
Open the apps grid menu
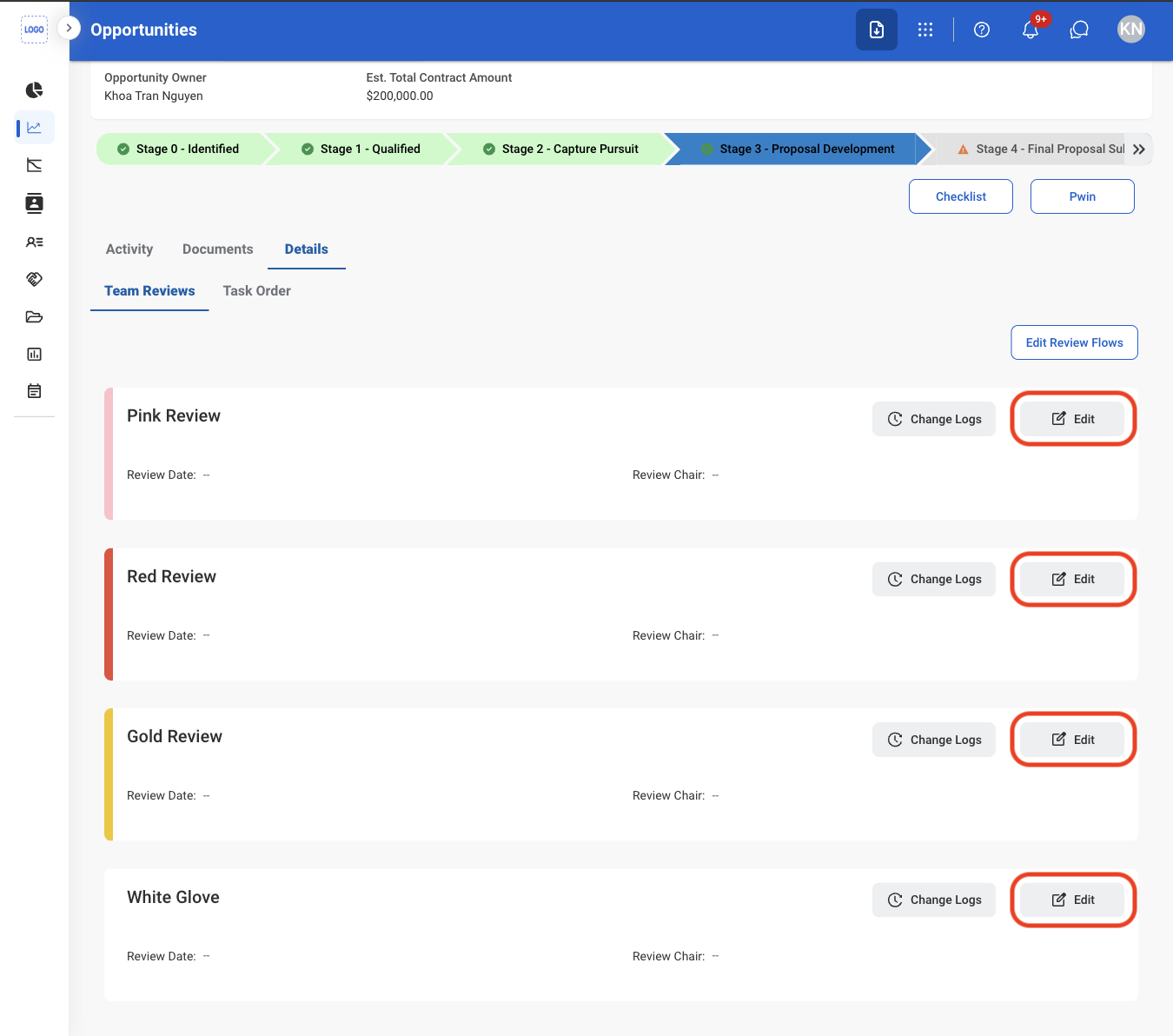[x=925, y=30]
